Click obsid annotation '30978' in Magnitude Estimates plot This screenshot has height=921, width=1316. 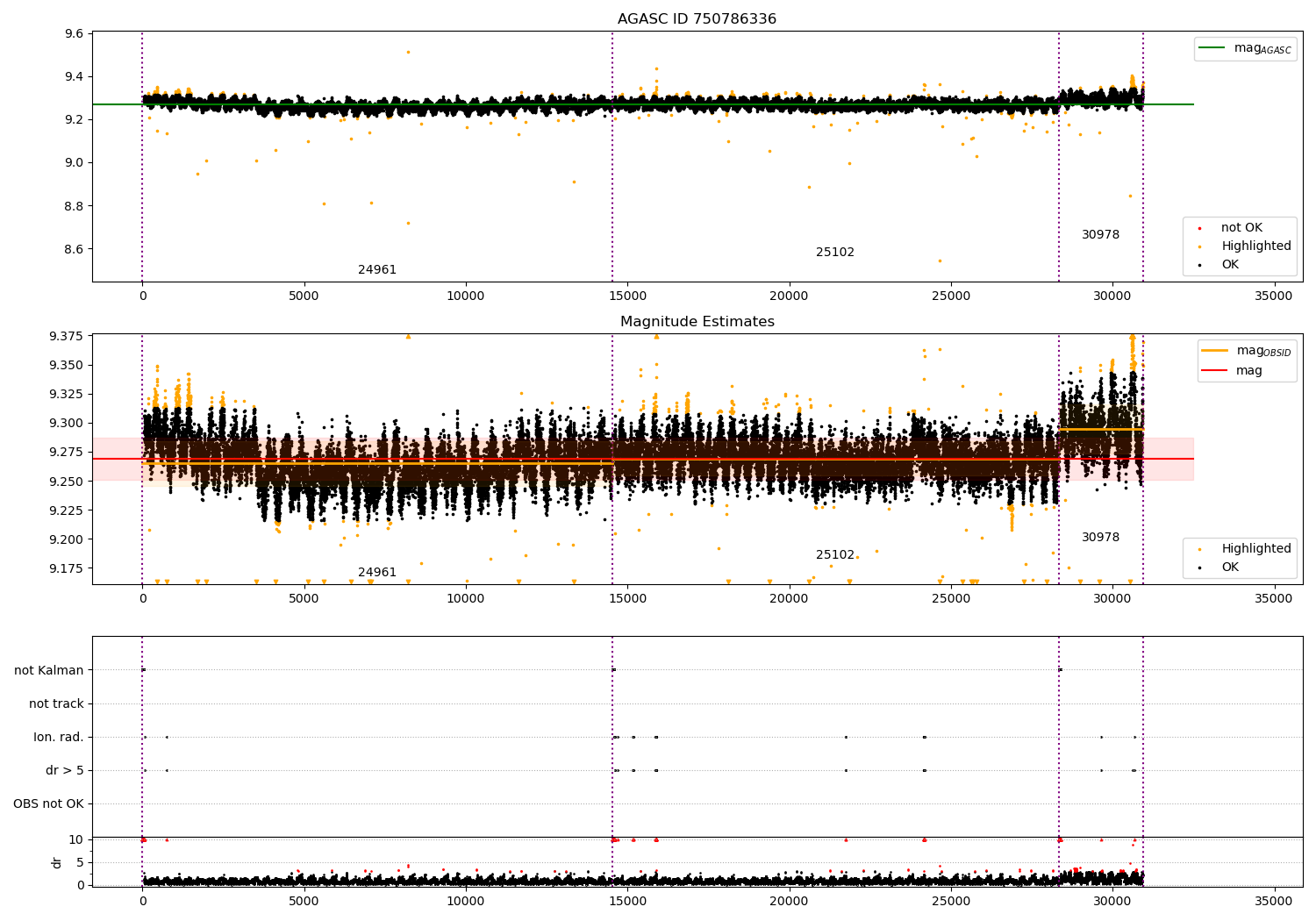(x=1100, y=538)
